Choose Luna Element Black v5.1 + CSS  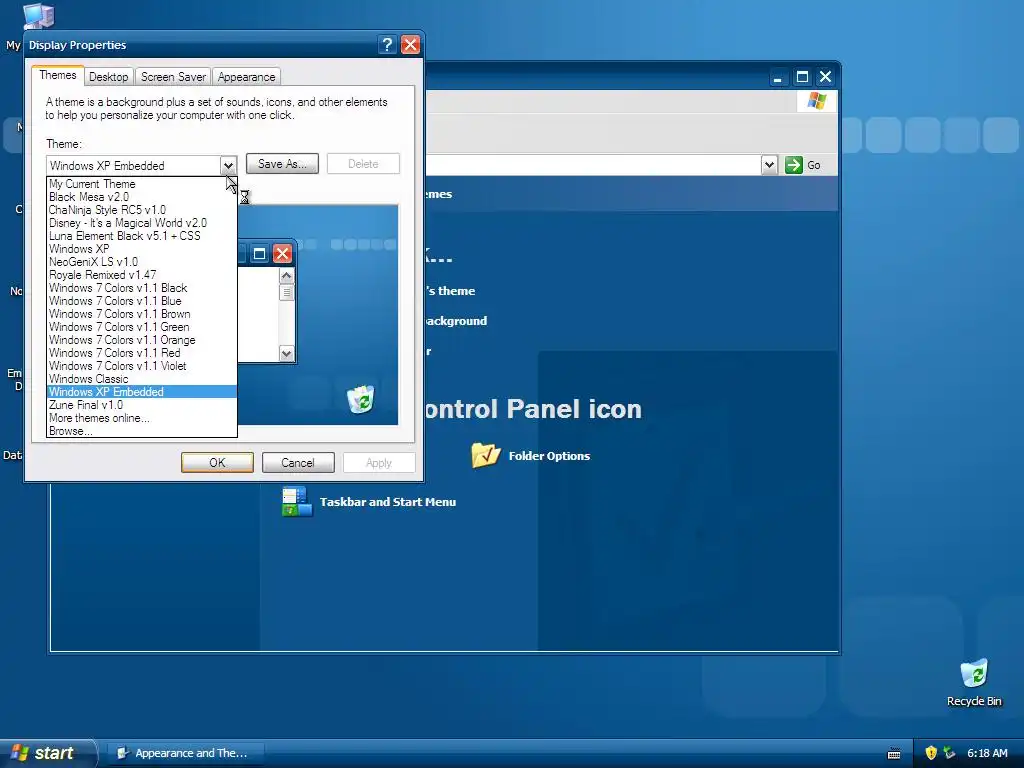pos(142,236)
